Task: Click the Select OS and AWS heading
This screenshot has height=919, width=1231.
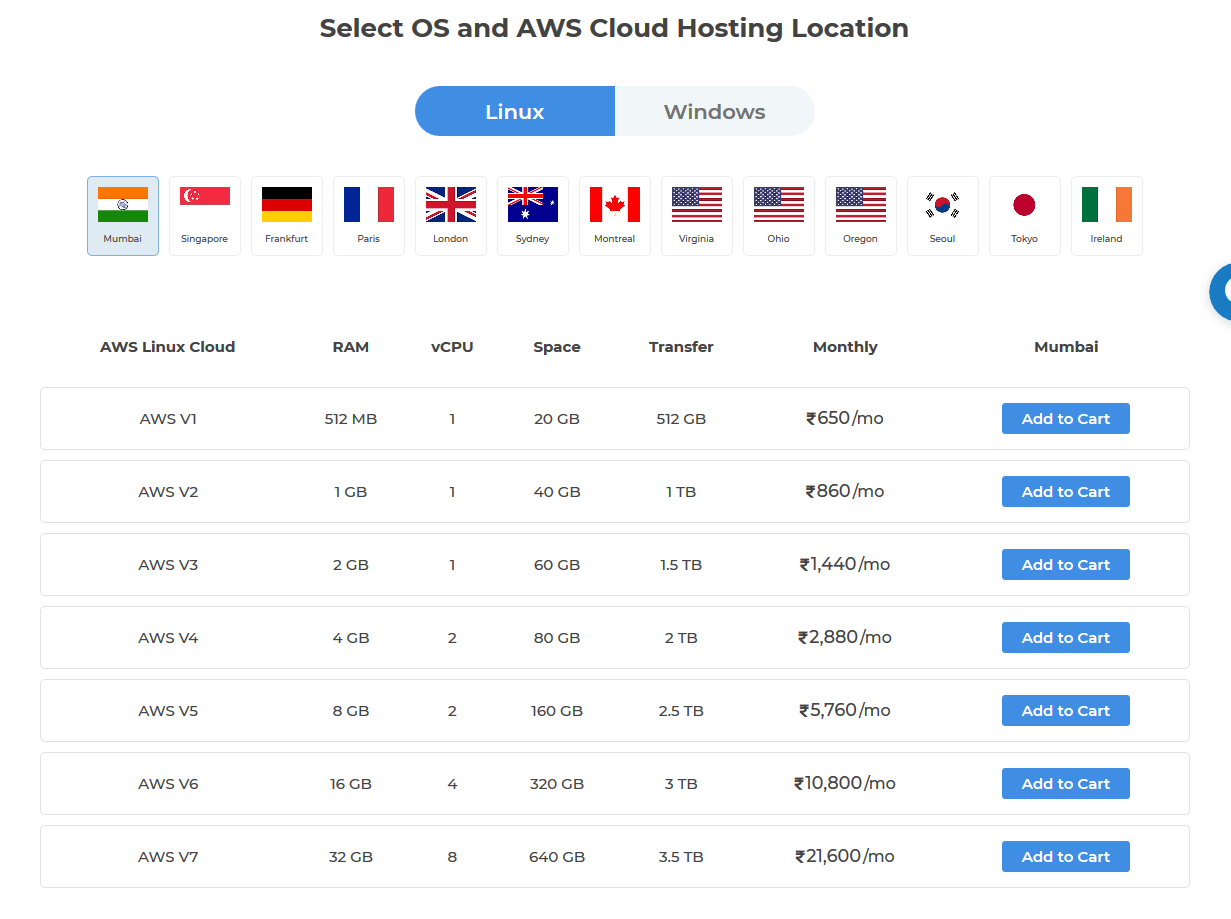Action: [x=614, y=28]
